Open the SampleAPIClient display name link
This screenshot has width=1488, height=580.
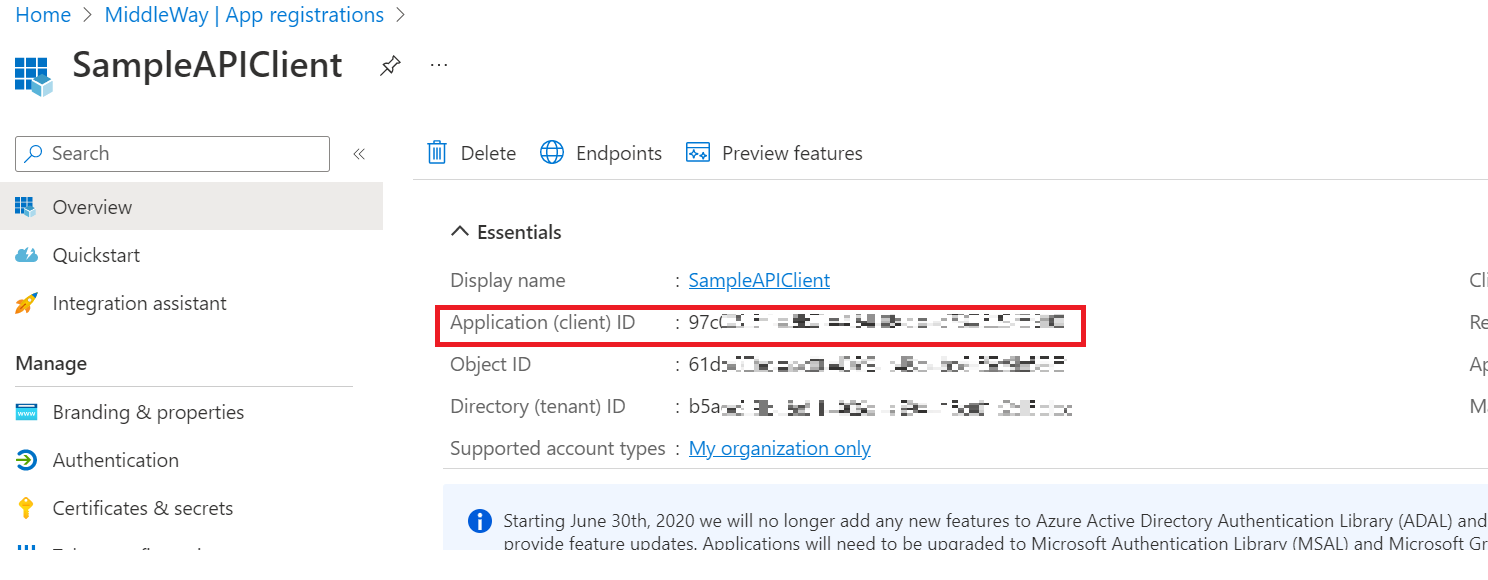pos(758,280)
